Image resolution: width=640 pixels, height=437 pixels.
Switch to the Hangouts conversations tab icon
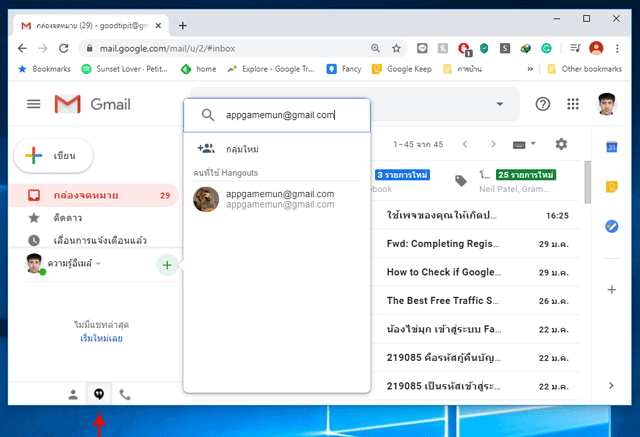coord(99,394)
